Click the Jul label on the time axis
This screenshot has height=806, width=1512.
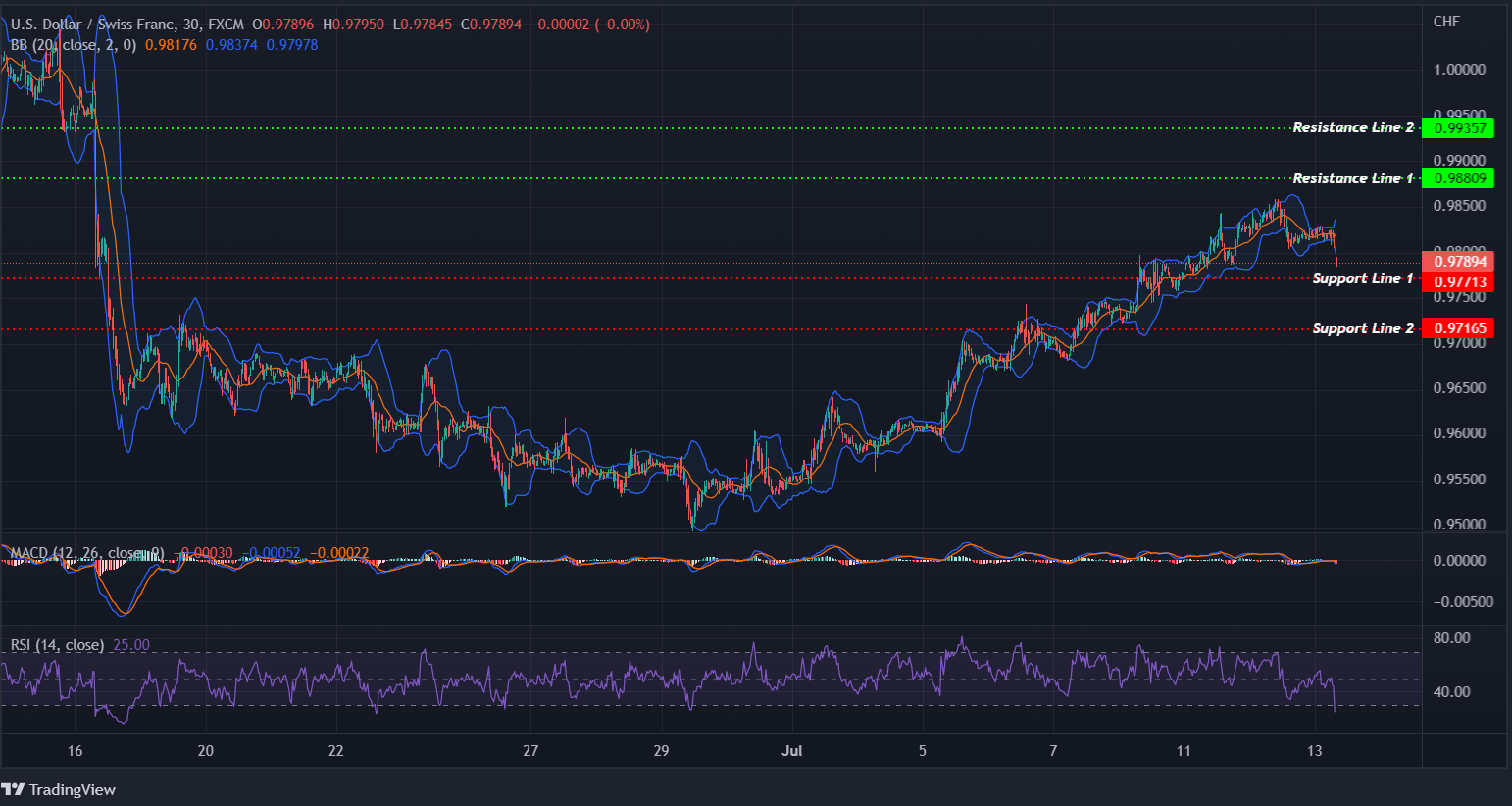tap(792, 750)
